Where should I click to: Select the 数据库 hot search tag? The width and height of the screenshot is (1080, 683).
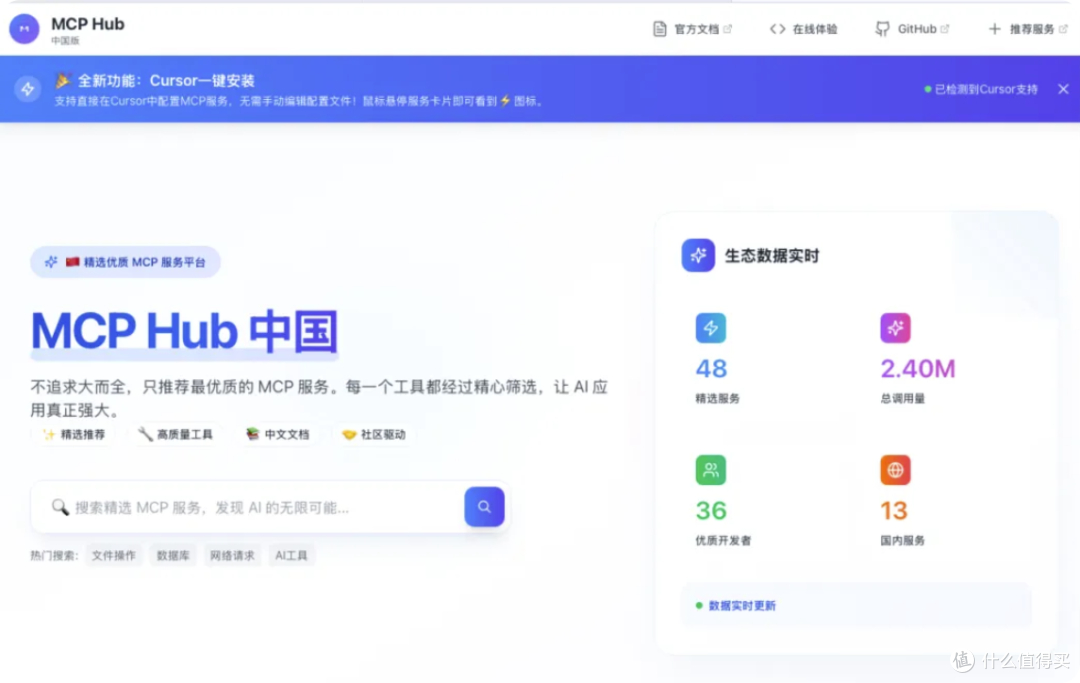(172, 555)
